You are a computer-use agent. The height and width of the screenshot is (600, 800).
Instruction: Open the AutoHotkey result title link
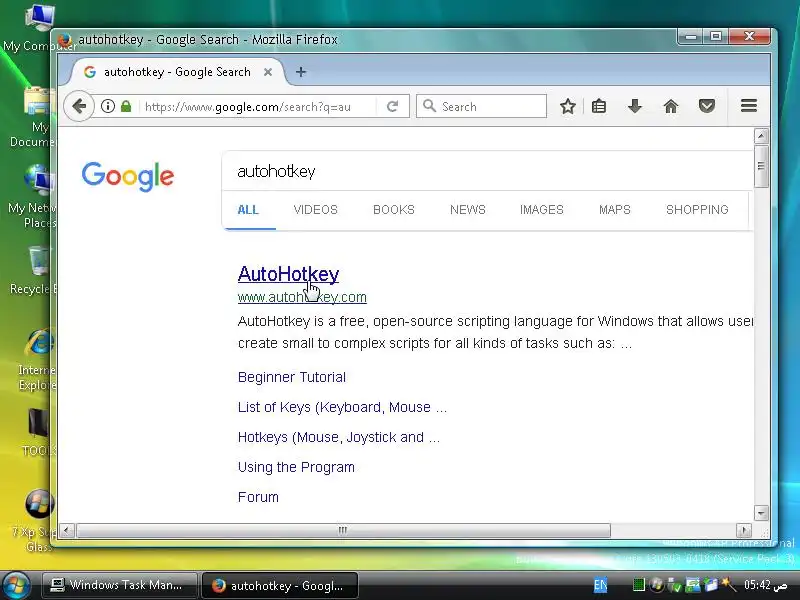coord(288,274)
